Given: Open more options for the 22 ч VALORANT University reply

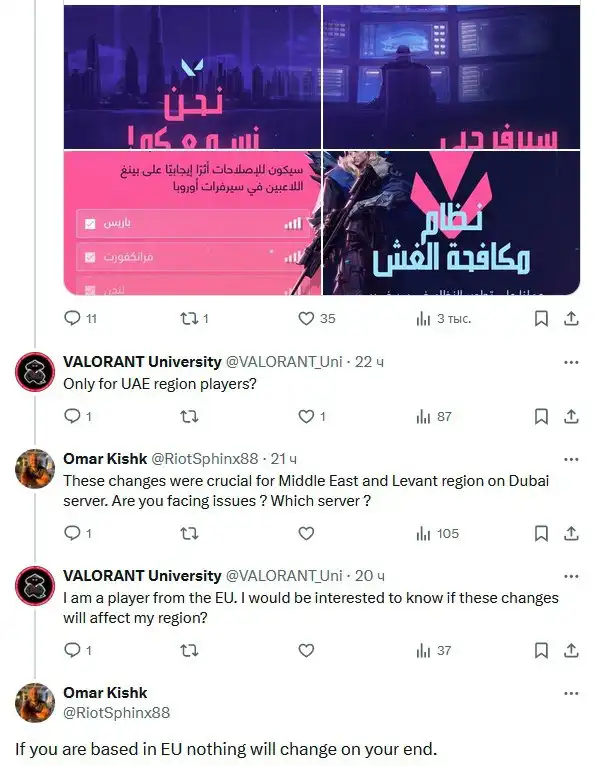Looking at the screenshot, I should (x=571, y=362).
